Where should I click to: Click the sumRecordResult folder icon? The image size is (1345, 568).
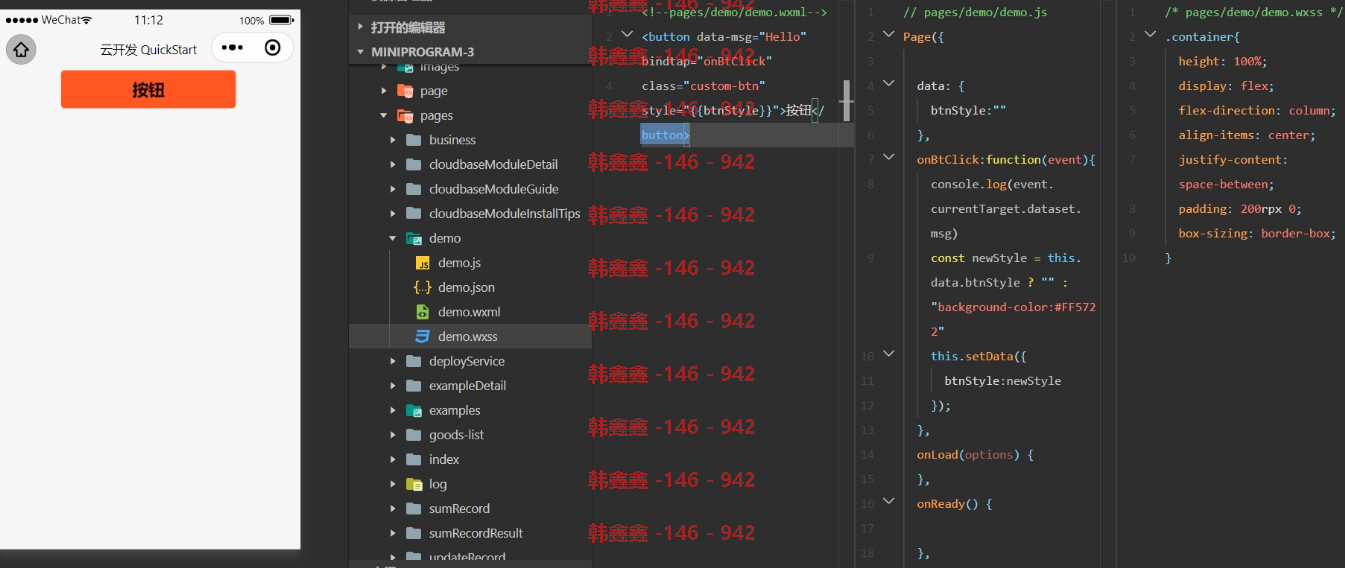(x=414, y=533)
